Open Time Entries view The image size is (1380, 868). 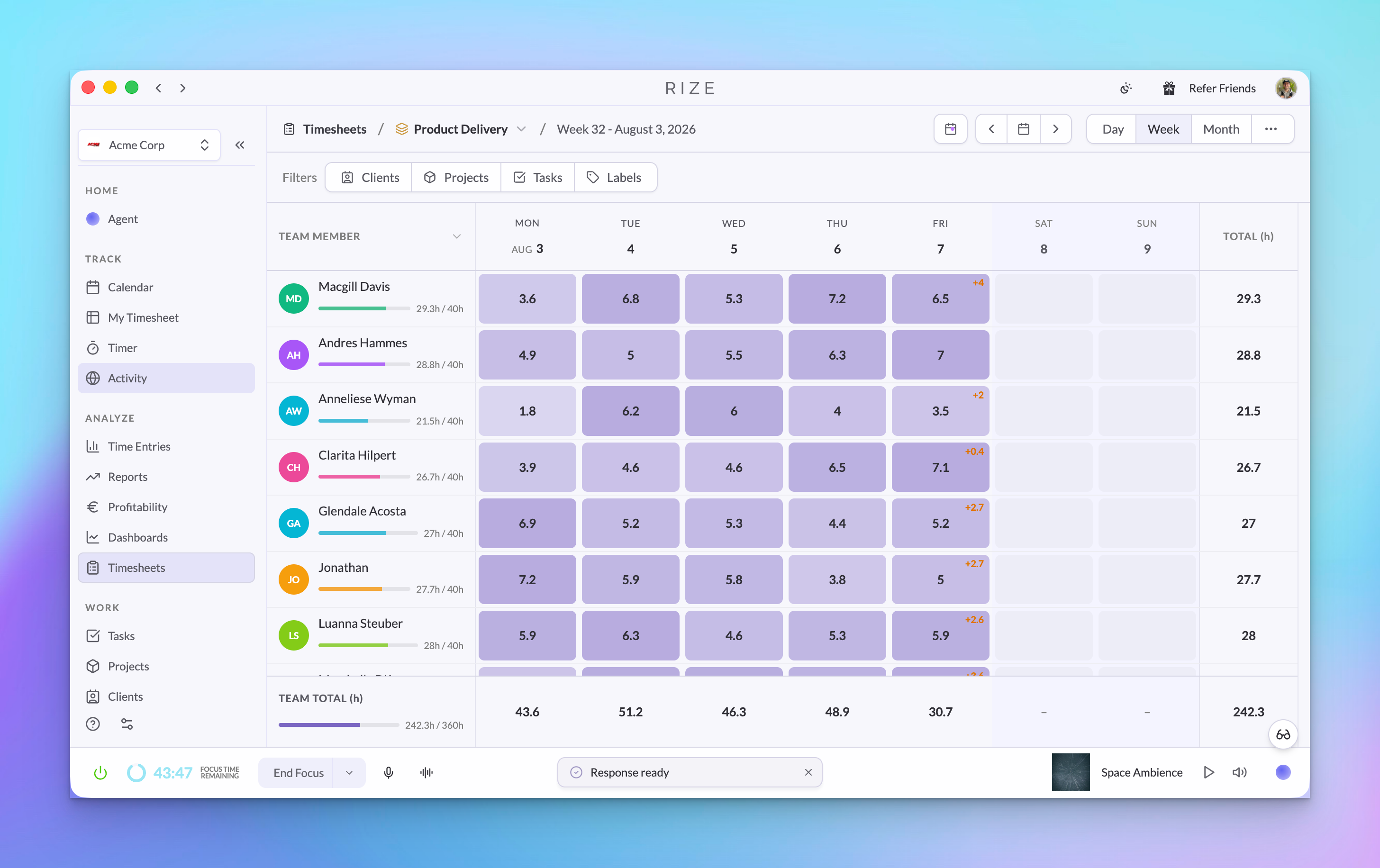[x=166, y=446]
